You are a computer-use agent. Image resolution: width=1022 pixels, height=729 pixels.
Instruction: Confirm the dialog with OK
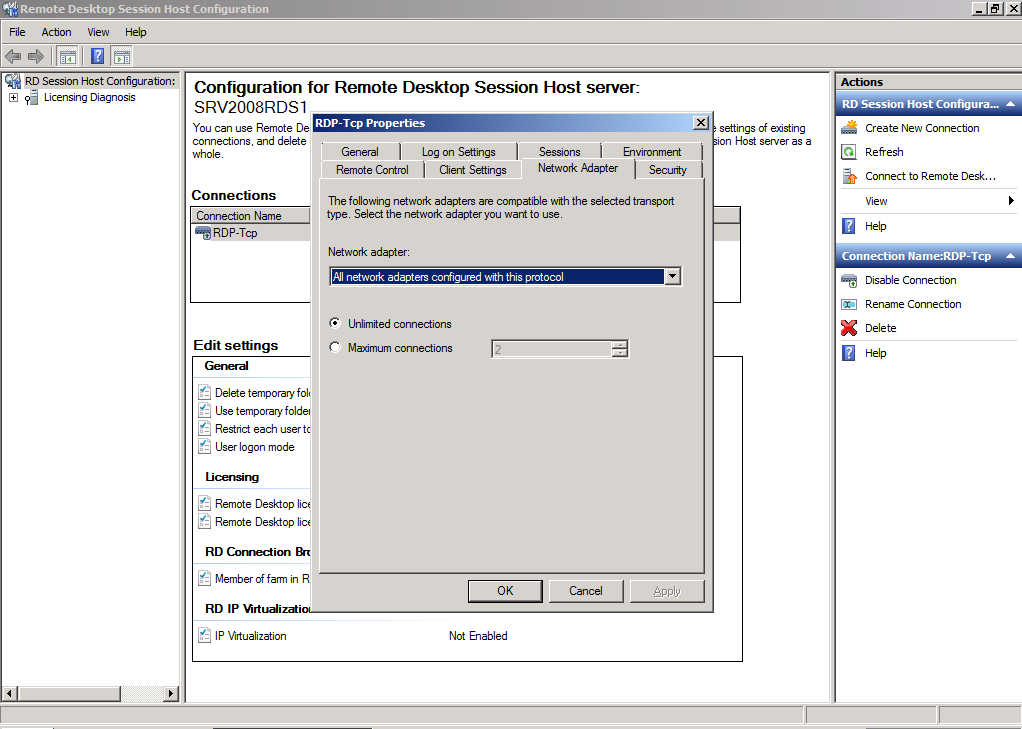tap(505, 591)
